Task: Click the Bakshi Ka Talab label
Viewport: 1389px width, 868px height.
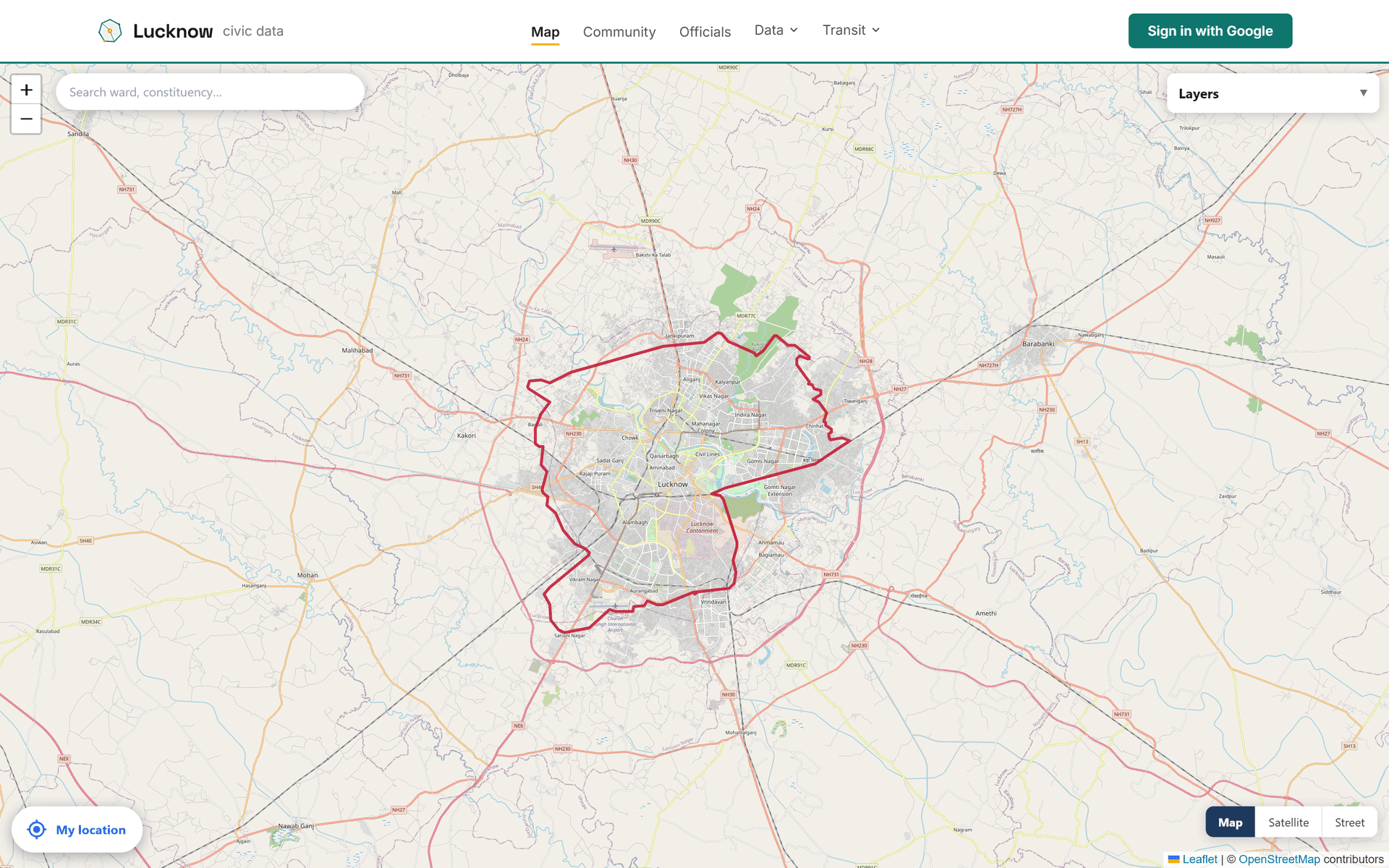Action: point(653,255)
